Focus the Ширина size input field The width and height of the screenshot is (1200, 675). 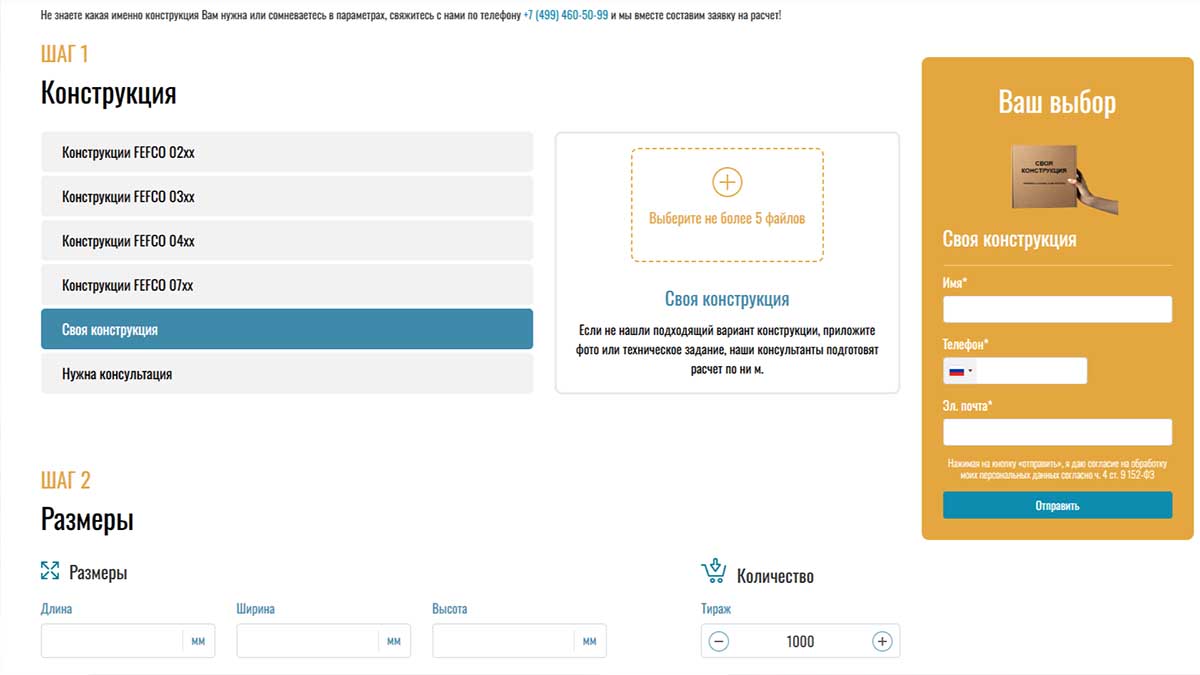point(307,641)
